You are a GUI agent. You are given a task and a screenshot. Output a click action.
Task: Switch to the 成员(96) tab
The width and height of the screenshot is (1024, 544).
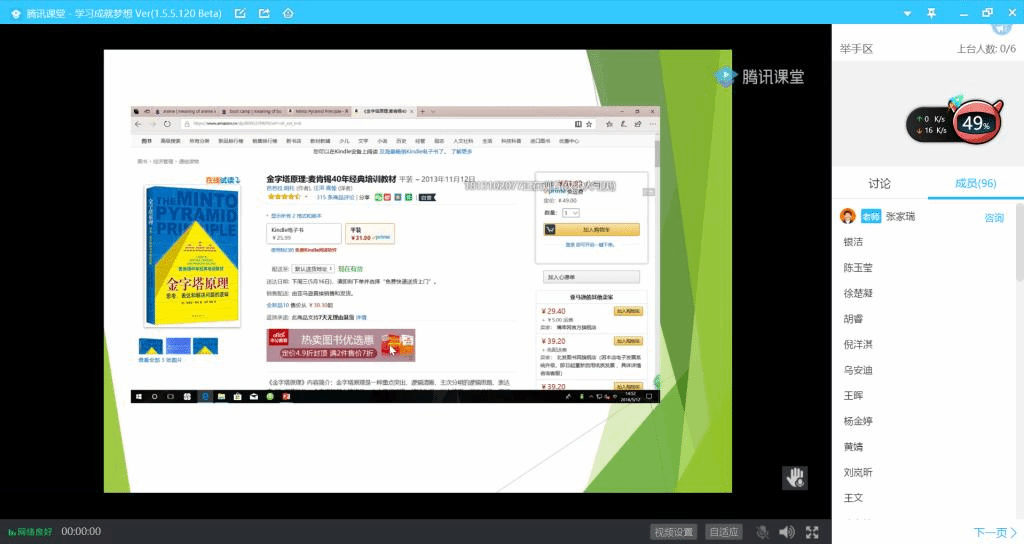tap(975, 184)
